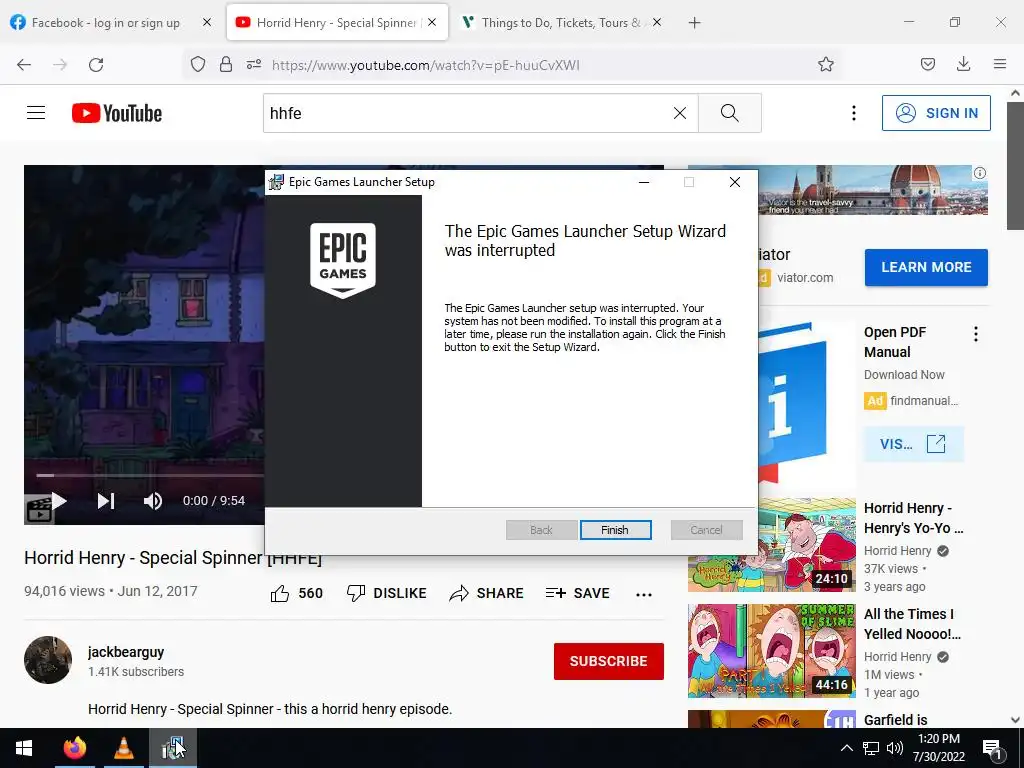Open VLC media player from taskbar
The image size is (1024, 768).
coord(124,748)
